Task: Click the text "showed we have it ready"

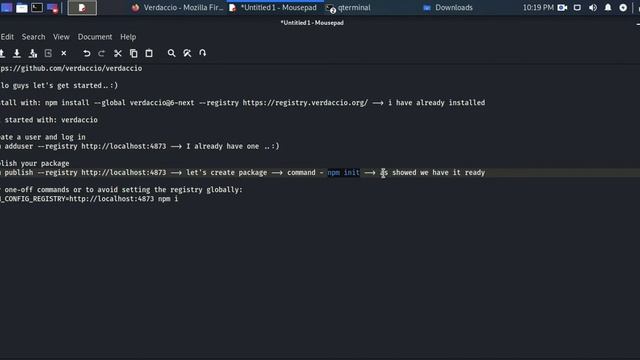Action: pos(439,172)
